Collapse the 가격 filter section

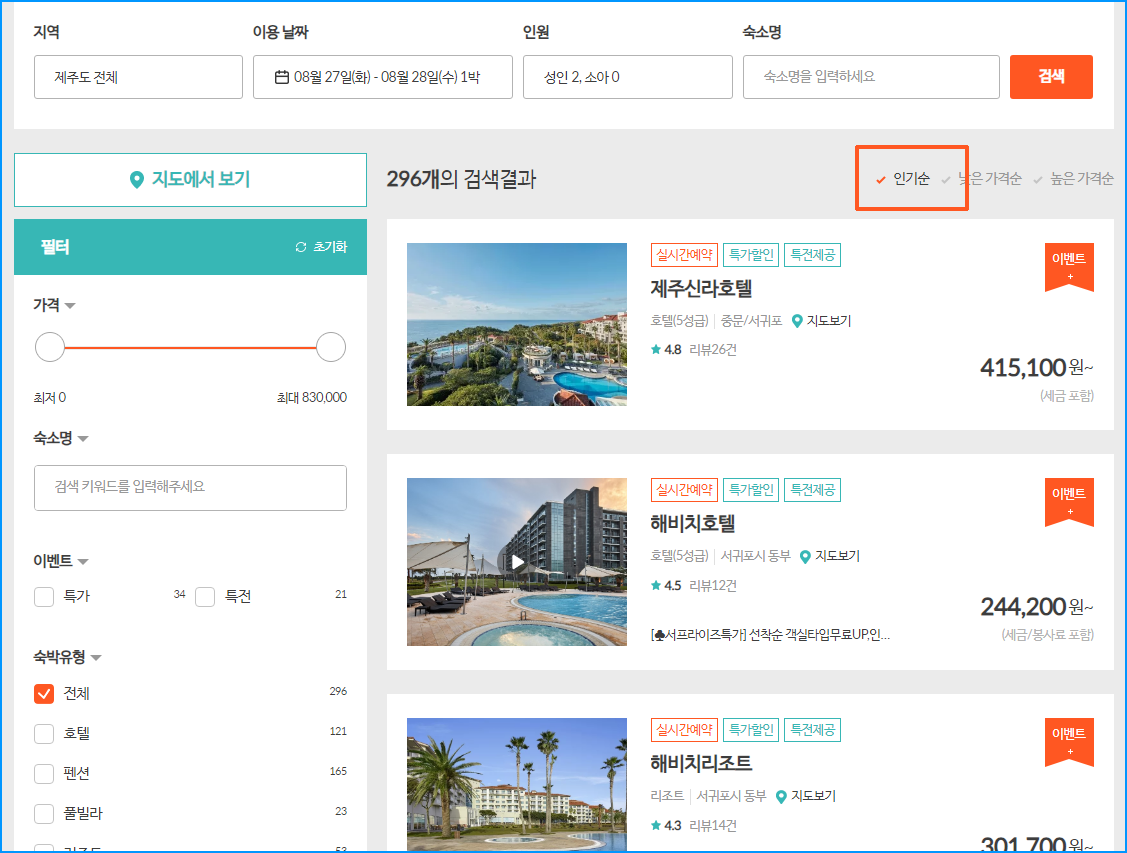[x=54, y=305]
